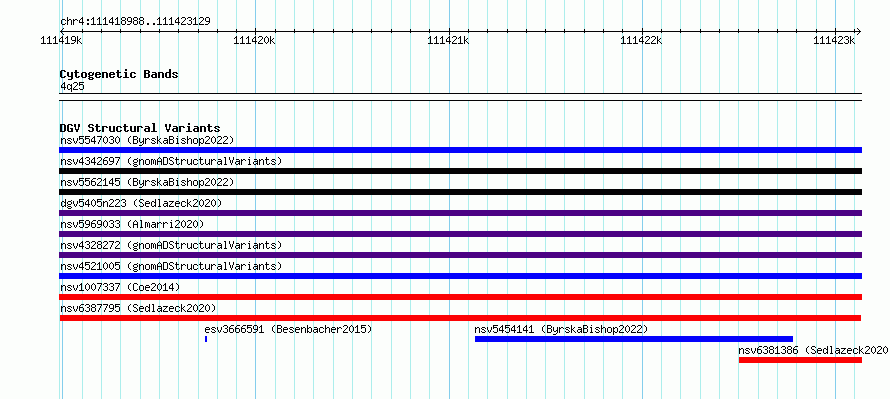Open variant nsv5454141 (ByrskaBishop2022) label
Image resolution: width=890 pixels, height=399 pixels.
[561, 329]
